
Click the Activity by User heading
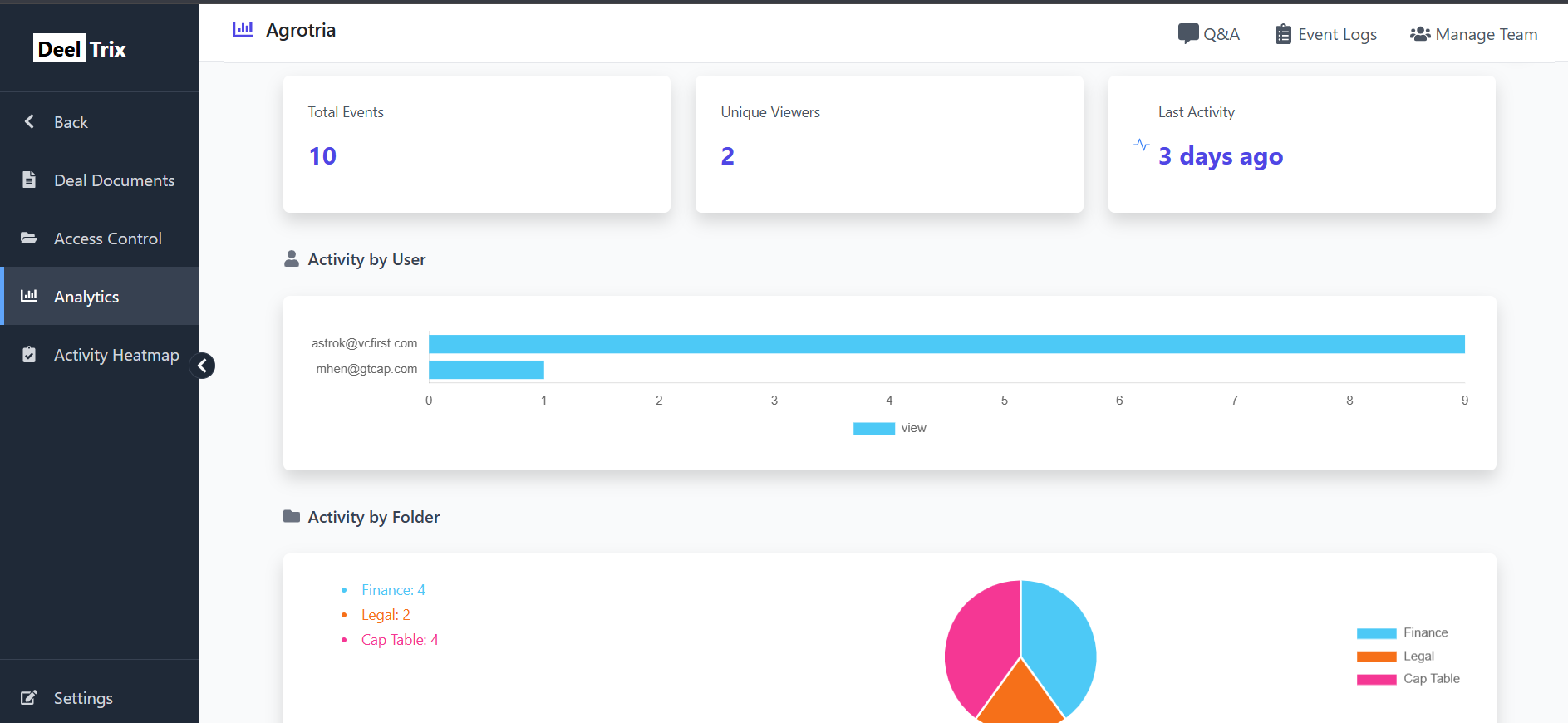[x=366, y=259]
